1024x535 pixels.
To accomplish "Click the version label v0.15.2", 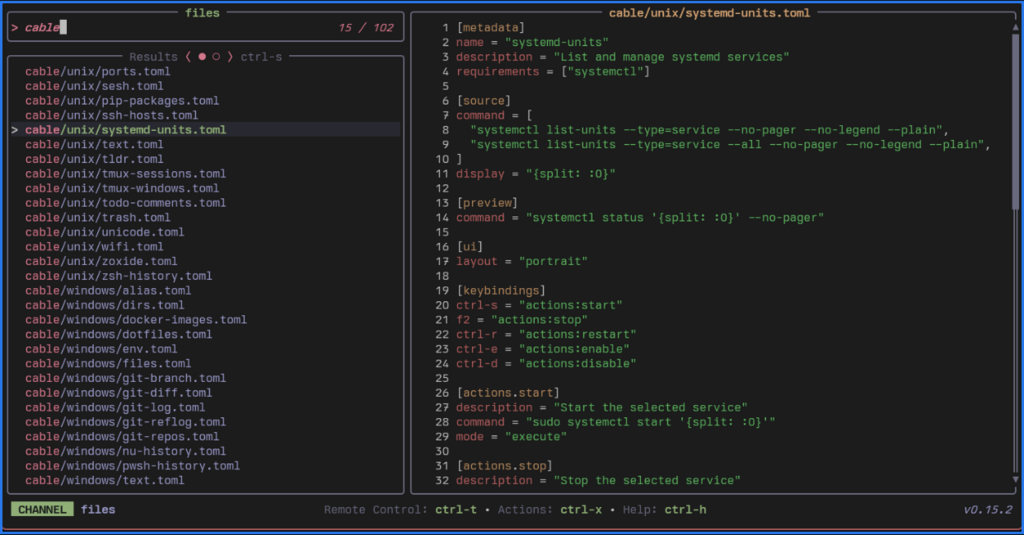I will tap(987, 510).
